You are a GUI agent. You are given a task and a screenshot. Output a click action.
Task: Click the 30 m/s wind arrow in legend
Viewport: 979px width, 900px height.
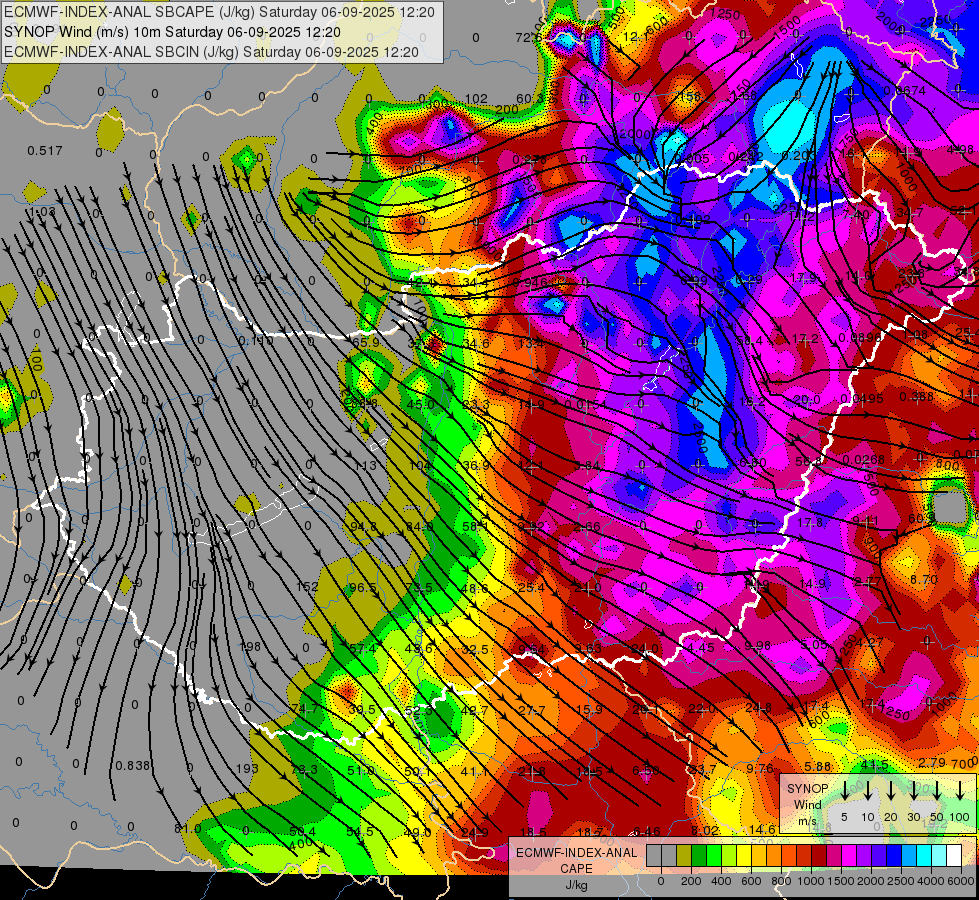click(x=913, y=790)
